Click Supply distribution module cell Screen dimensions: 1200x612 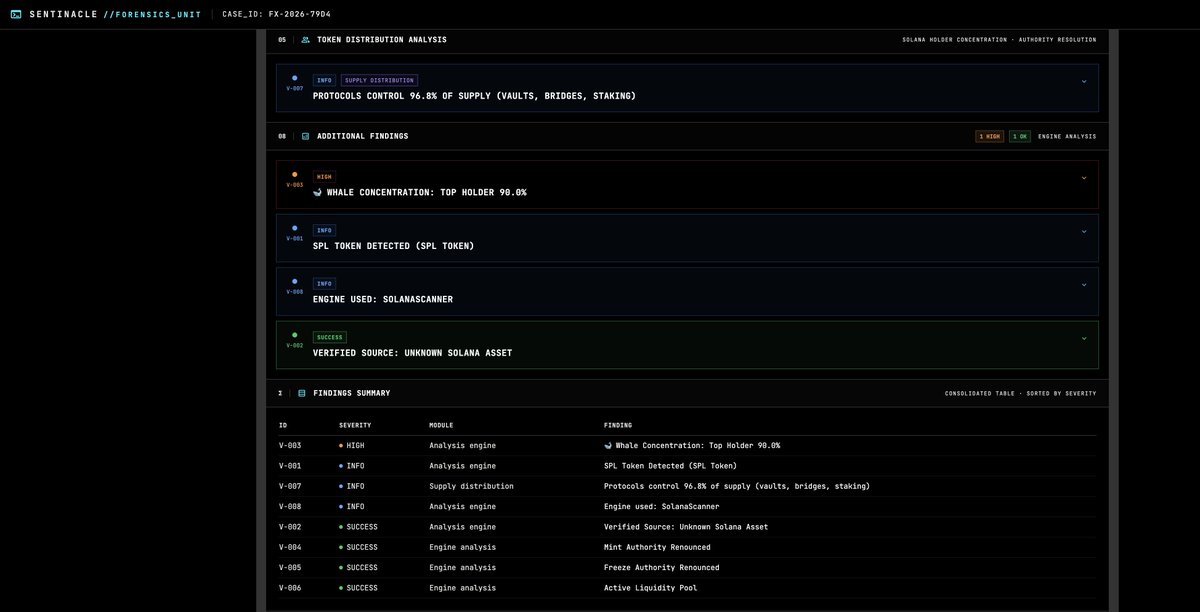pyautogui.click(x=471, y=486)
